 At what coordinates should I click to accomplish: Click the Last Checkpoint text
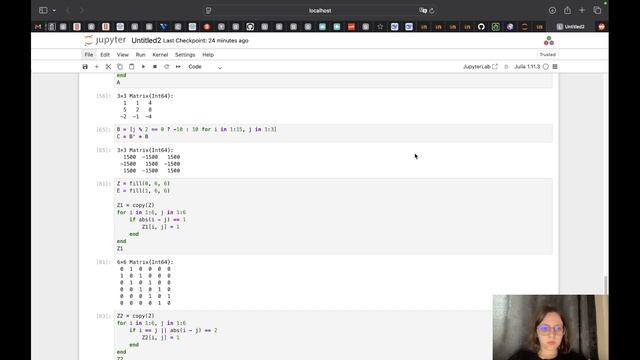coord(206,41)
